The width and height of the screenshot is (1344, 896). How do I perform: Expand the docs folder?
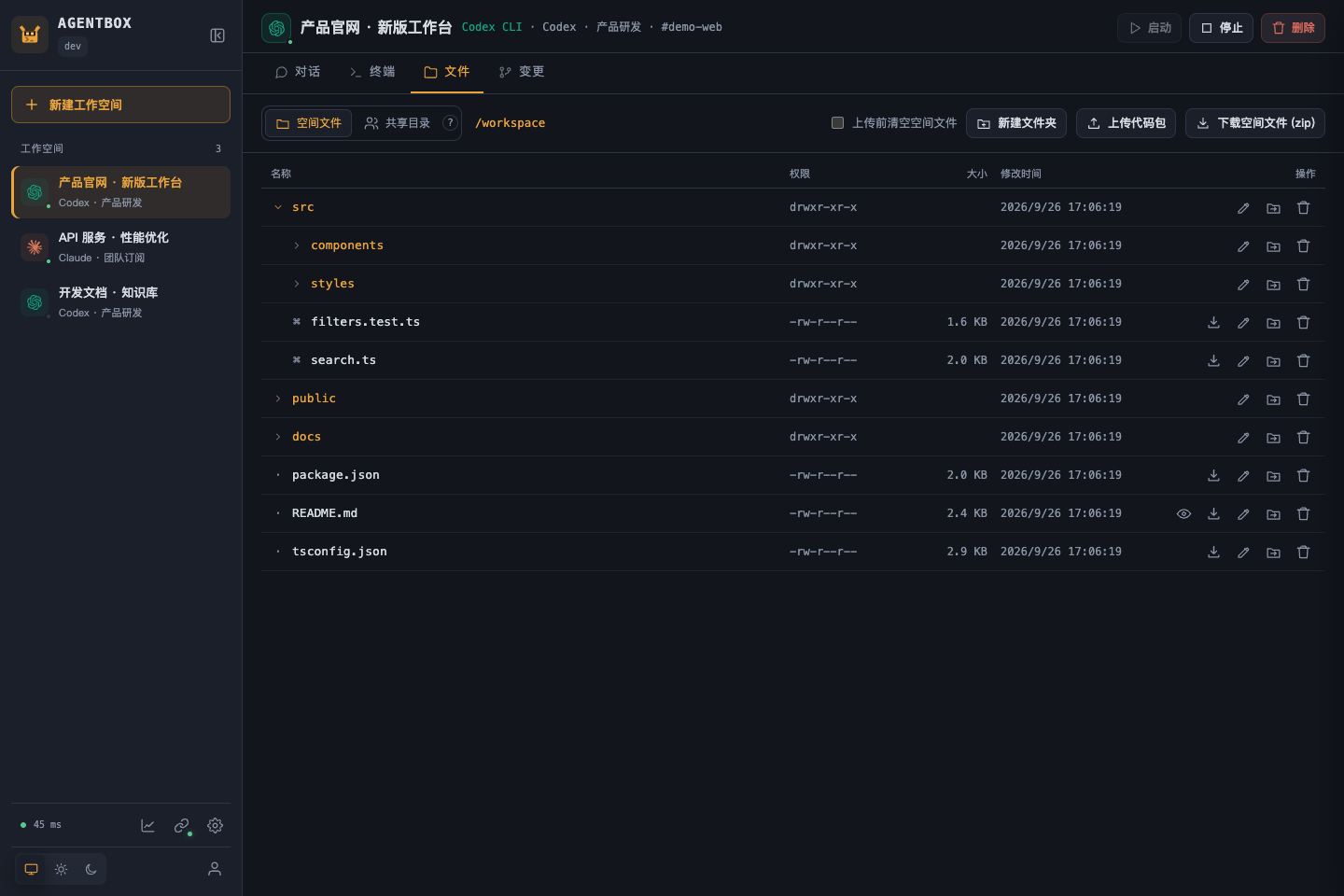[x=278, y=437]
